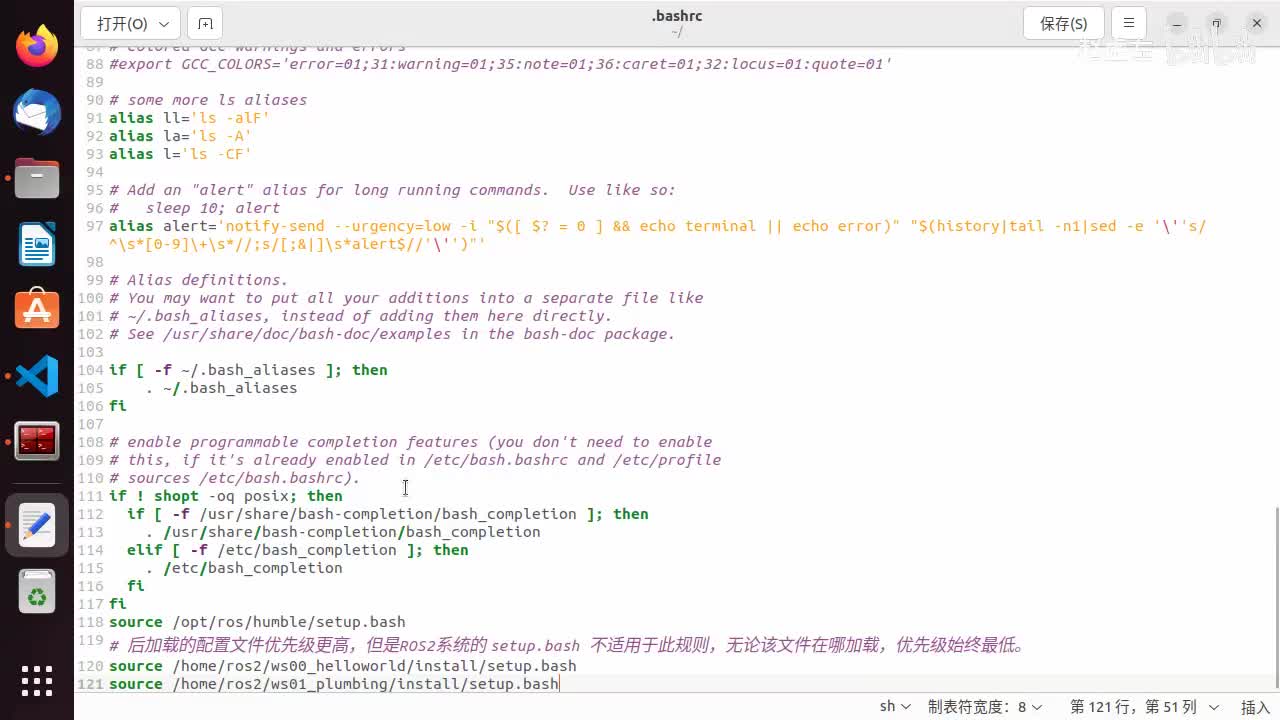The height and width of the screenshot is (720, 1280).
Task: Click the '. ~/.bash_aliases' line
Action: (x=221, y=388)
